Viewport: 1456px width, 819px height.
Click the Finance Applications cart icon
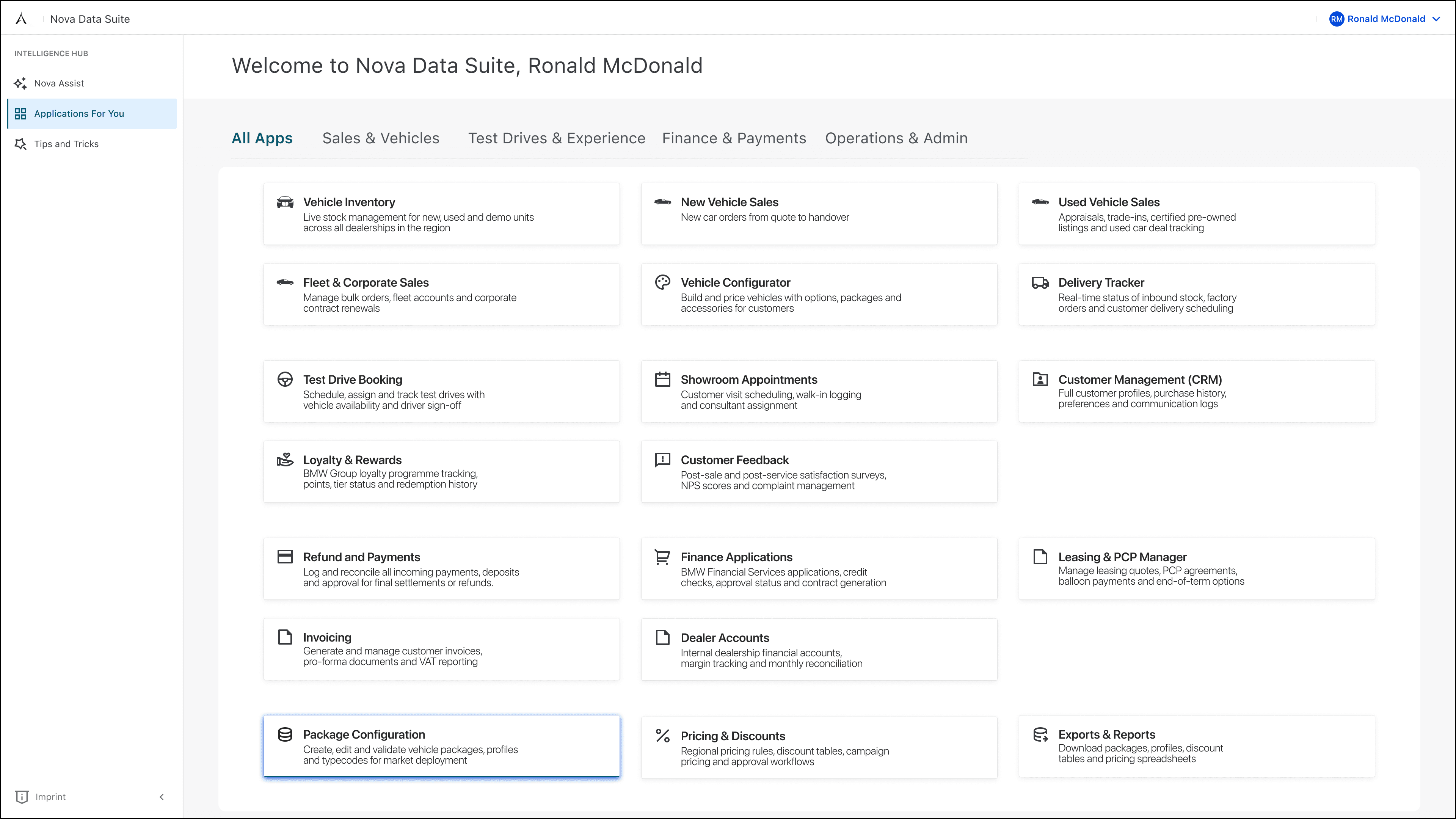click(x=662, y=557)
